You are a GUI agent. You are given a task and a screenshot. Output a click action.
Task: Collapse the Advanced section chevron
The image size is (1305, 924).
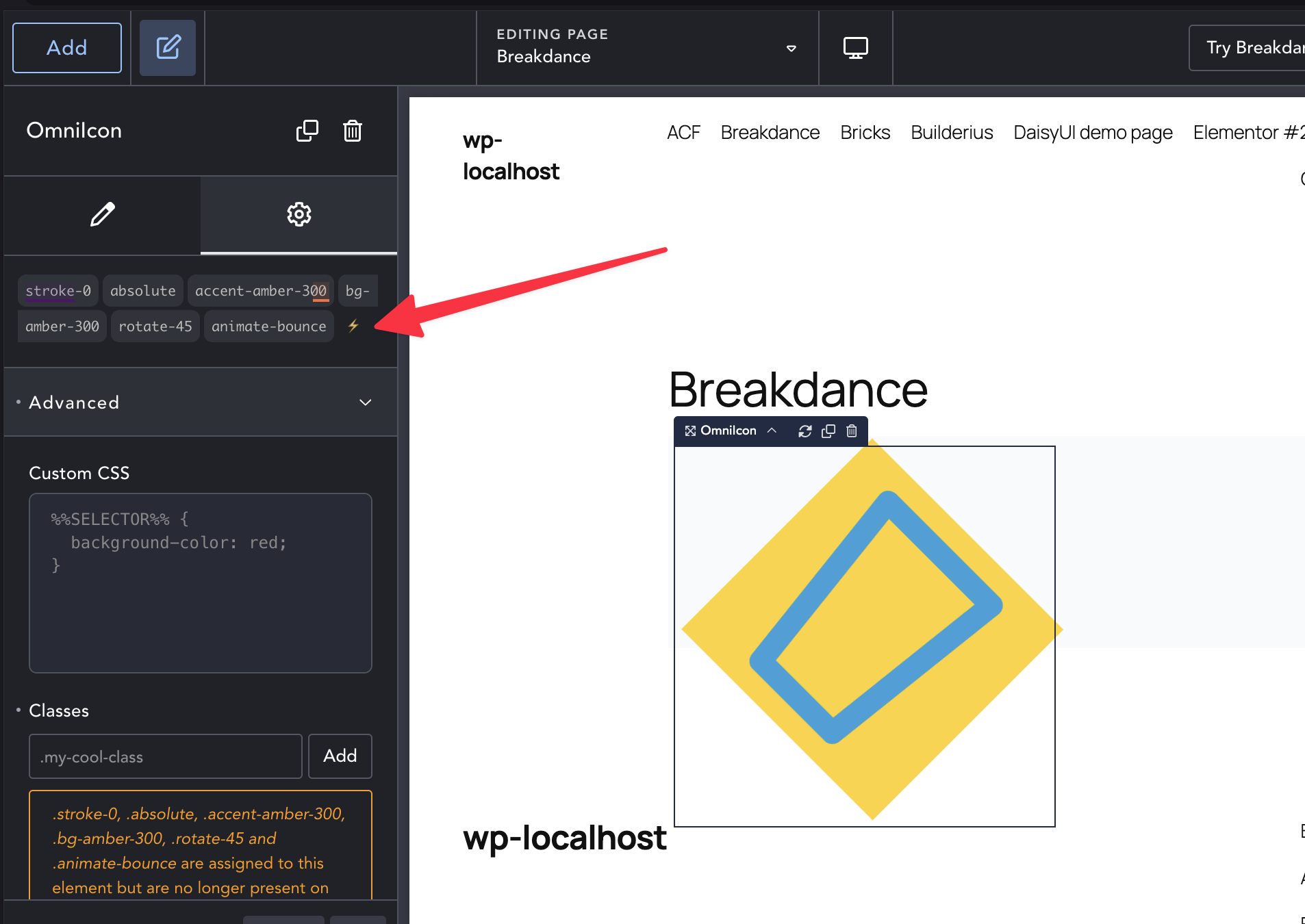pyautogui.click(x=366, y=402)
